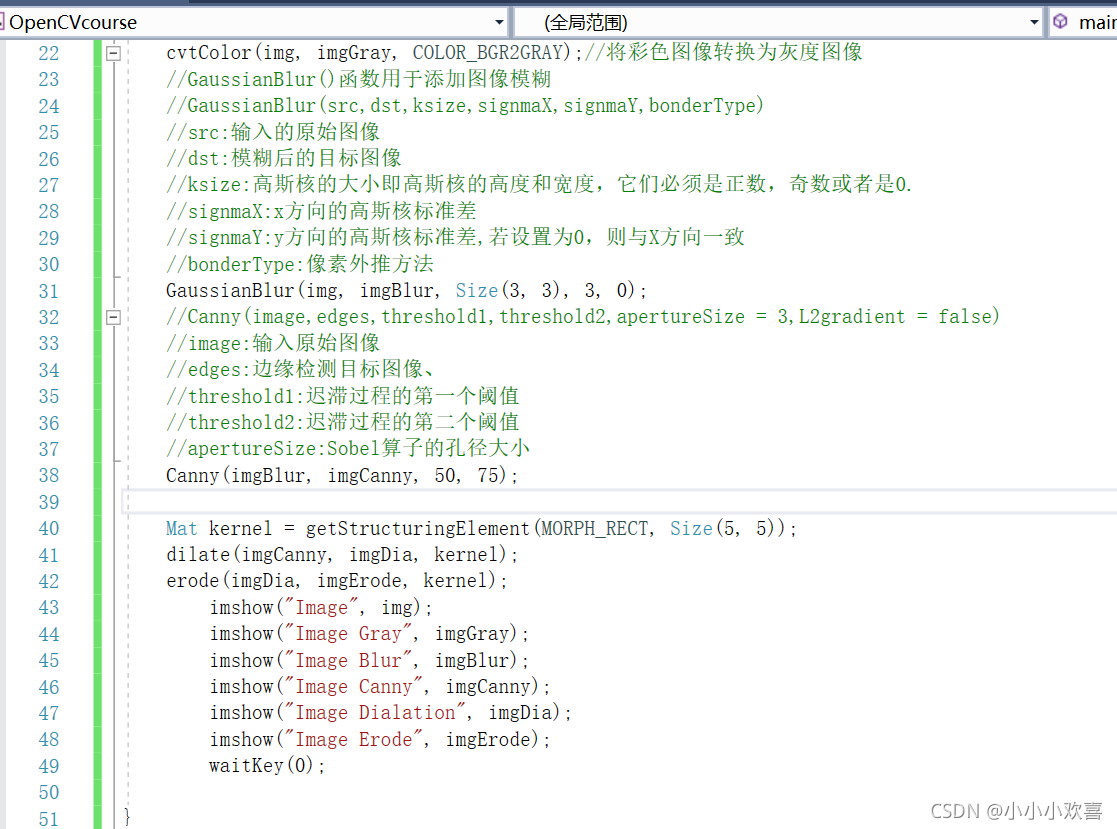Image resolution: width=1117 pixels, height=829 pixels.
Task: Collapse the Canny comment block at line 32
Action: click(113, 316)
